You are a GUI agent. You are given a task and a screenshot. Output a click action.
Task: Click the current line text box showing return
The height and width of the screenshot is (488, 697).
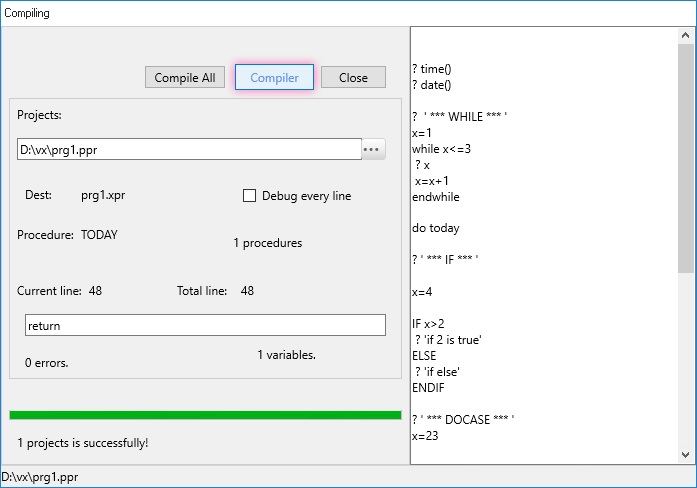[204, 325]
